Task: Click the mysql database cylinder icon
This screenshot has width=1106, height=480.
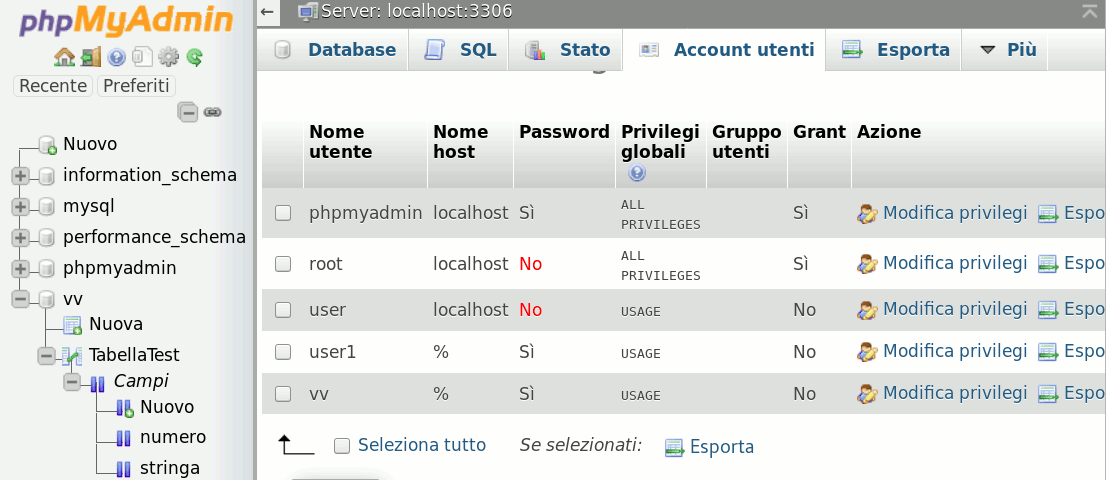Action: tap(47, 207)
